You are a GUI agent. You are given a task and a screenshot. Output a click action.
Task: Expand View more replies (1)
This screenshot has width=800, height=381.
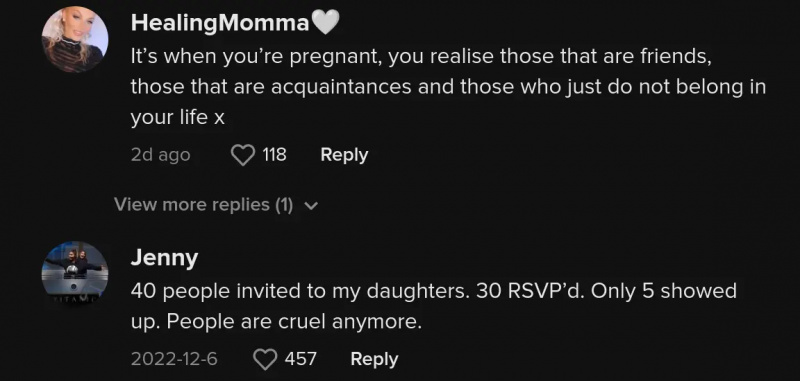(216, 205)
